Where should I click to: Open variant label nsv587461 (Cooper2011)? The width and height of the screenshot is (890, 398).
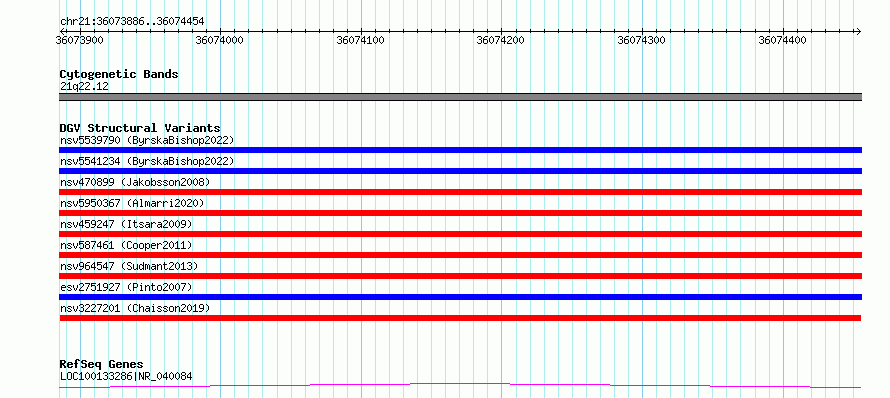126,245
